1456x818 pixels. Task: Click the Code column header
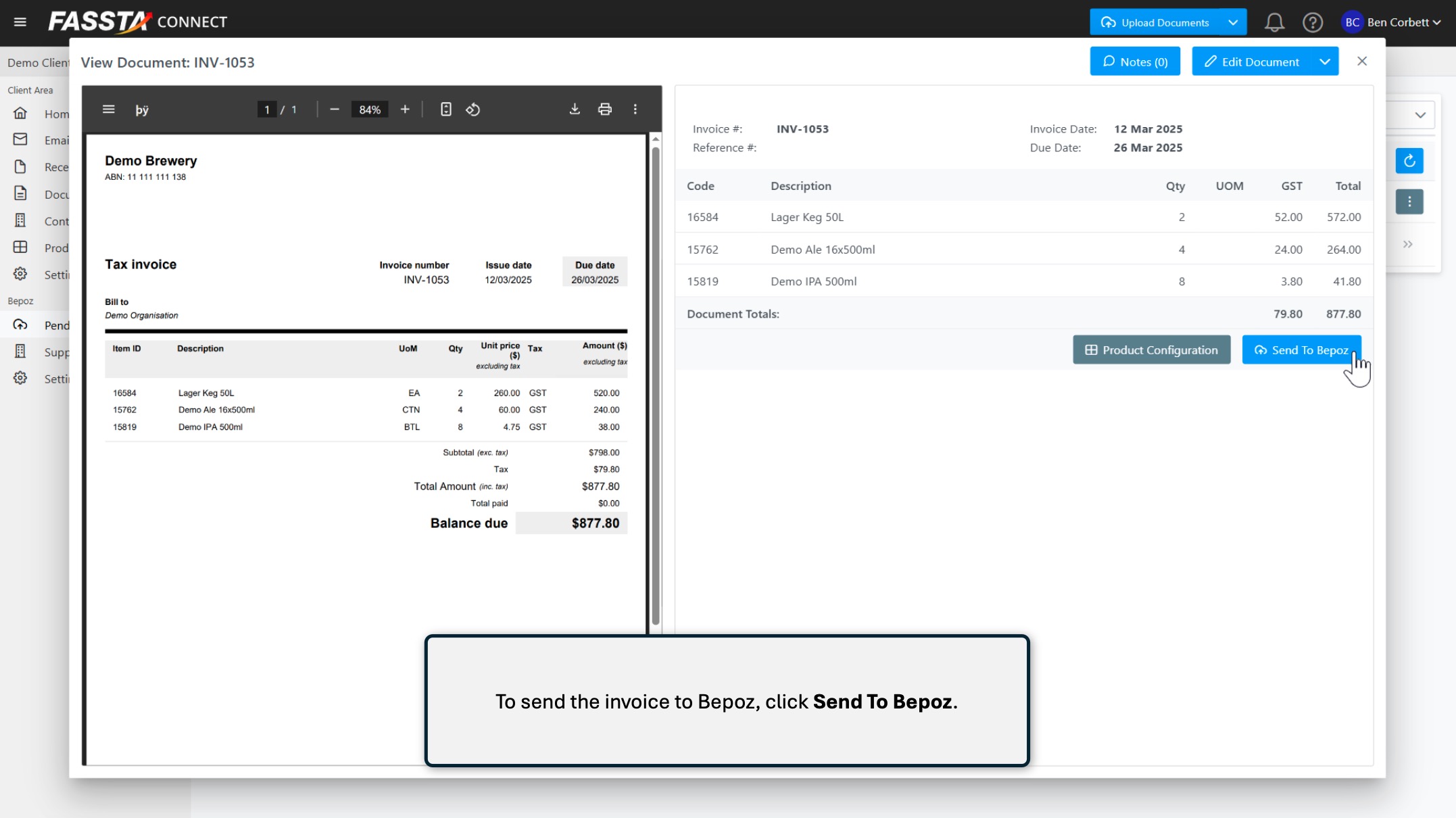coord(700,186)
